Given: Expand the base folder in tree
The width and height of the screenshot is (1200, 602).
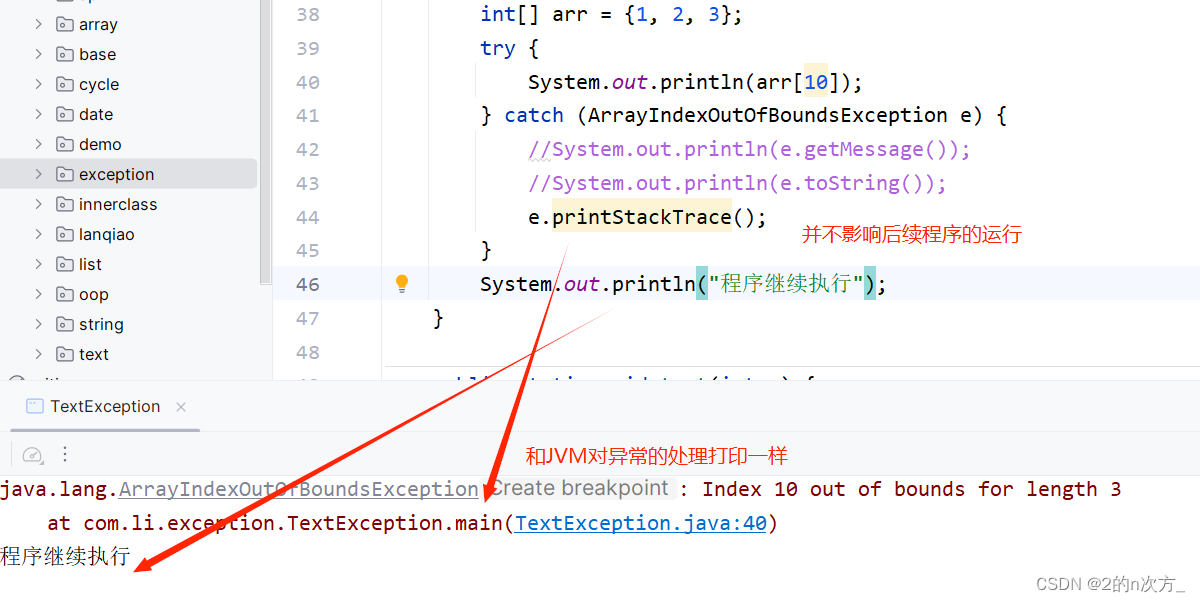Looking at the screenshot, I should pyautogui.click(x=38, y=54).
